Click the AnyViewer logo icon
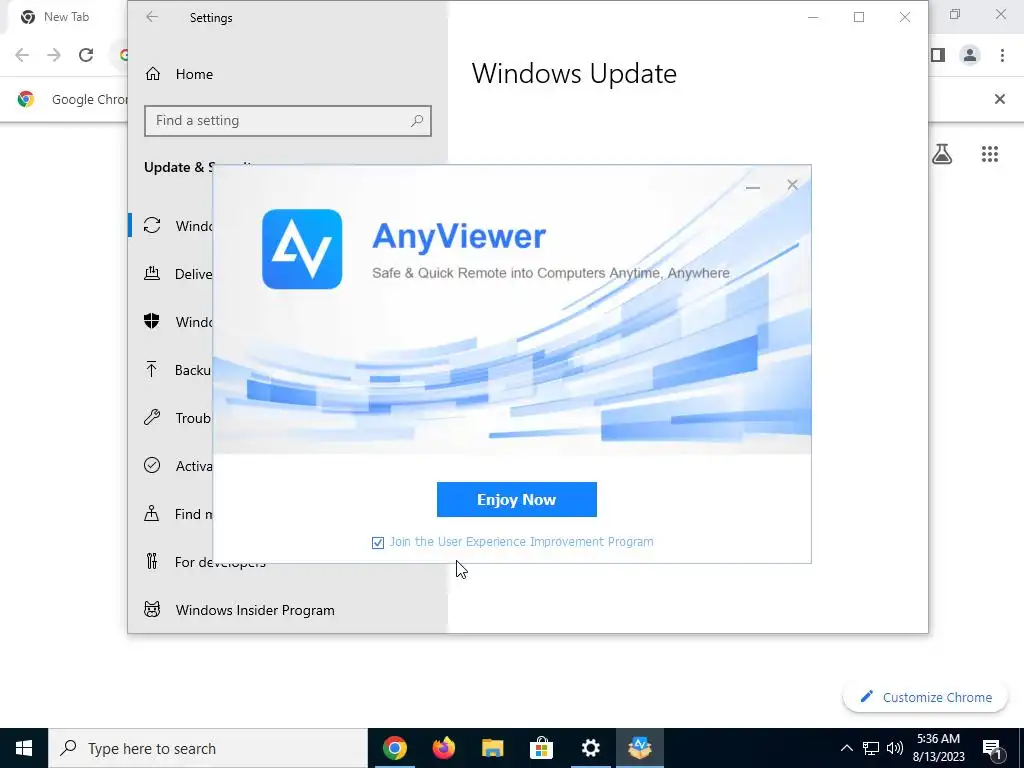 click(x=302, y=249)
